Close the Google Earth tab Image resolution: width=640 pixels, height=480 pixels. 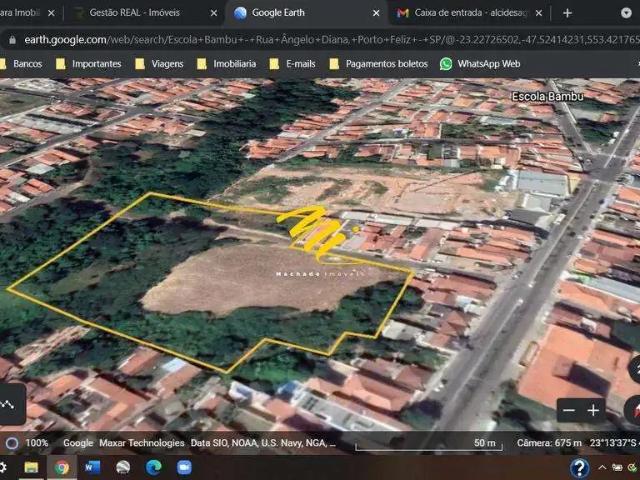(376, 13)
